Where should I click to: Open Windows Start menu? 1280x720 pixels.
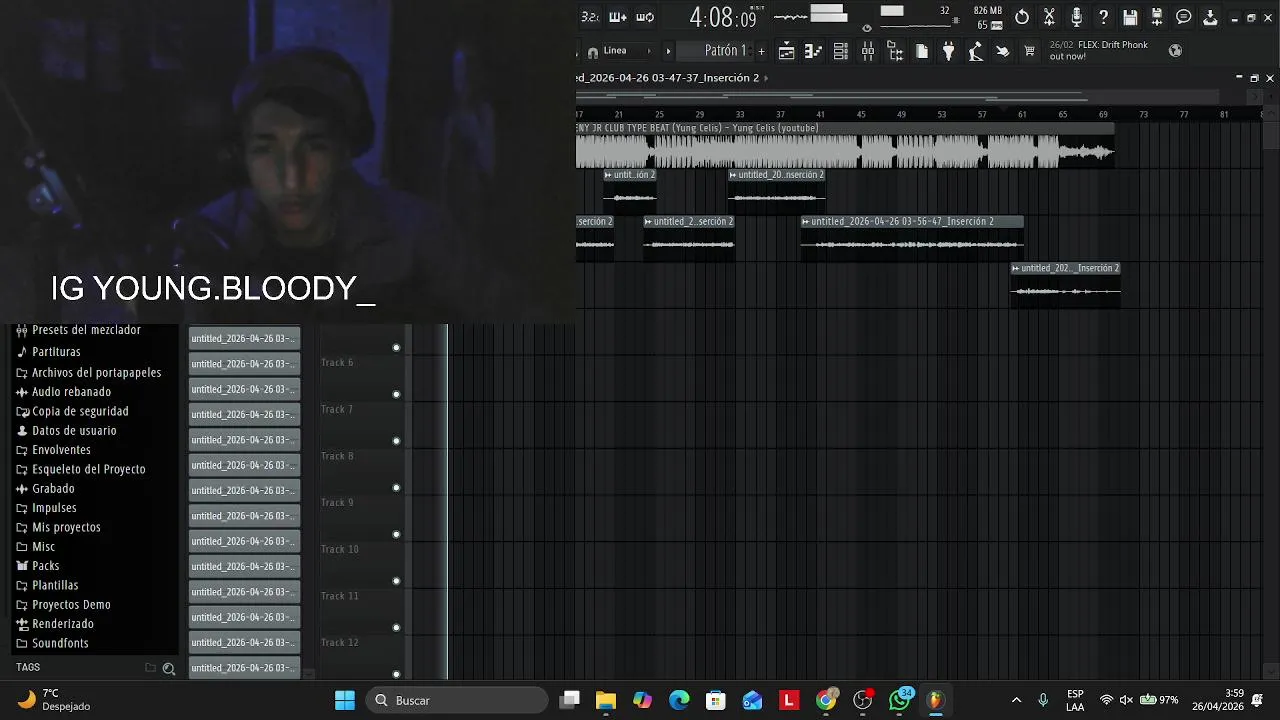[345, 700]
